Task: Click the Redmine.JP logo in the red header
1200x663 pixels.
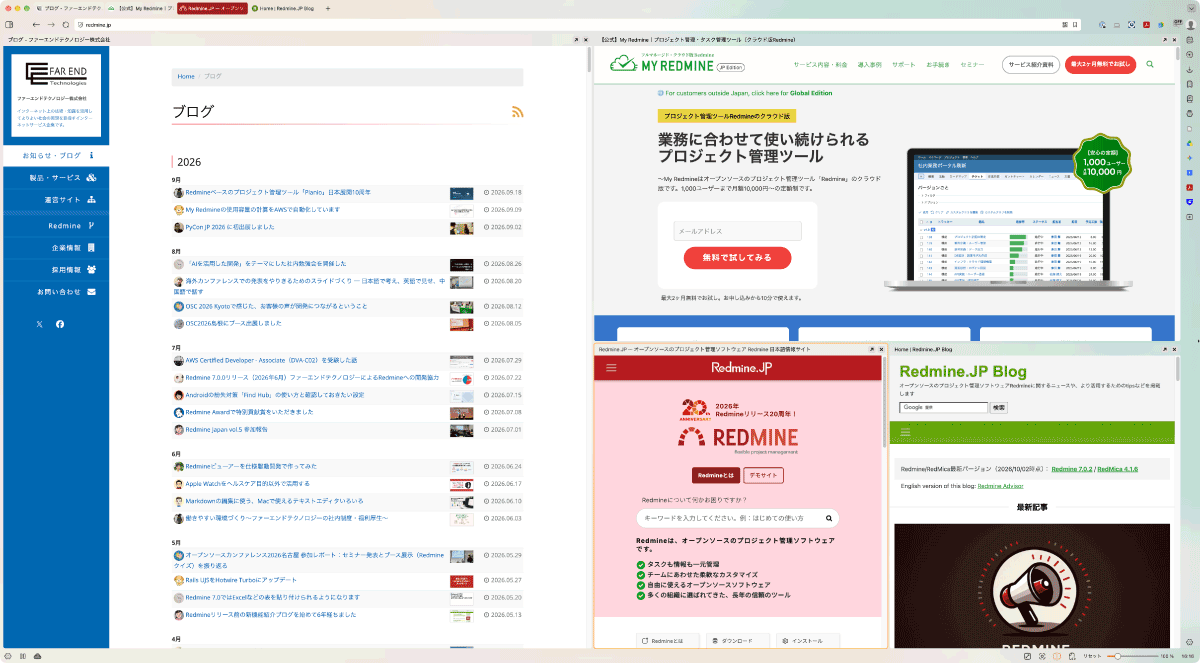Action: coord(741,368)
